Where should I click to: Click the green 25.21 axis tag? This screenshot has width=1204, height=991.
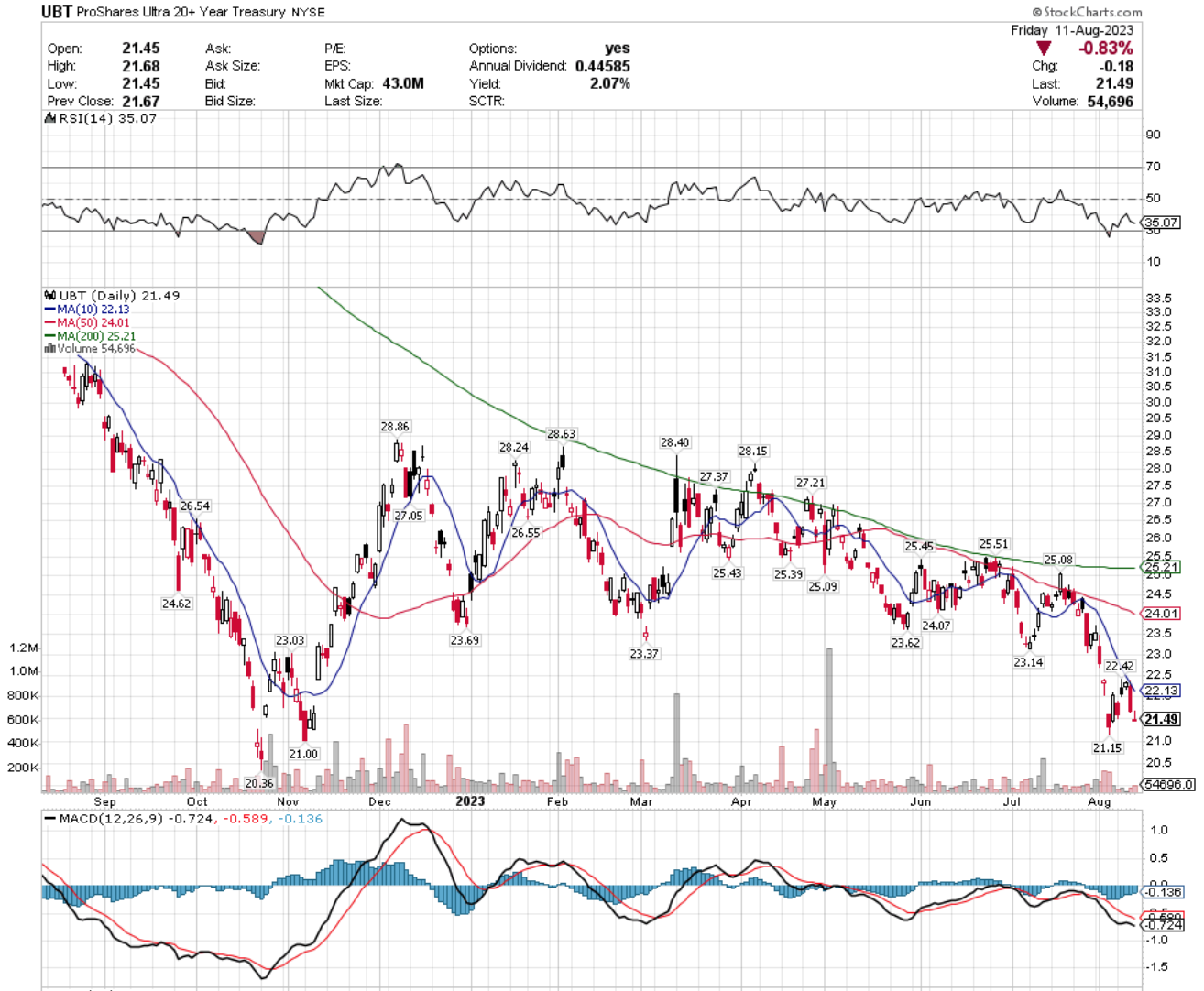click(1161, 568)
